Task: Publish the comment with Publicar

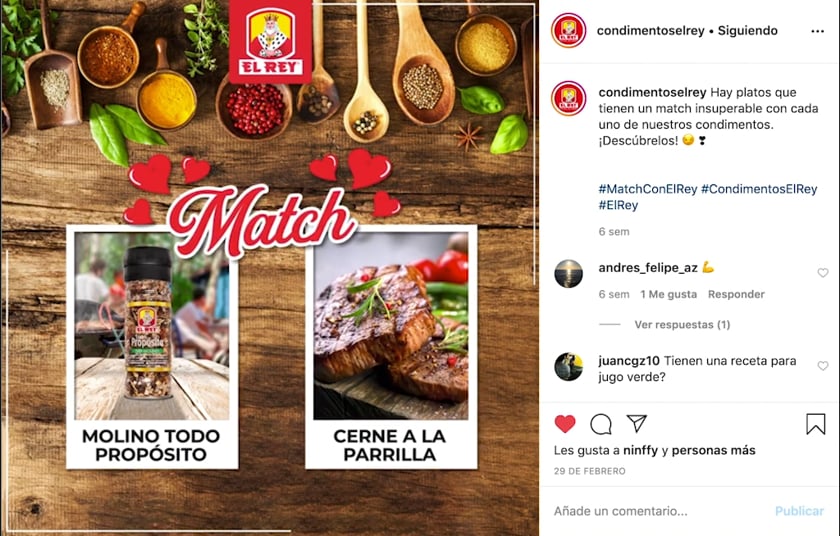Action: click(799, 511)
